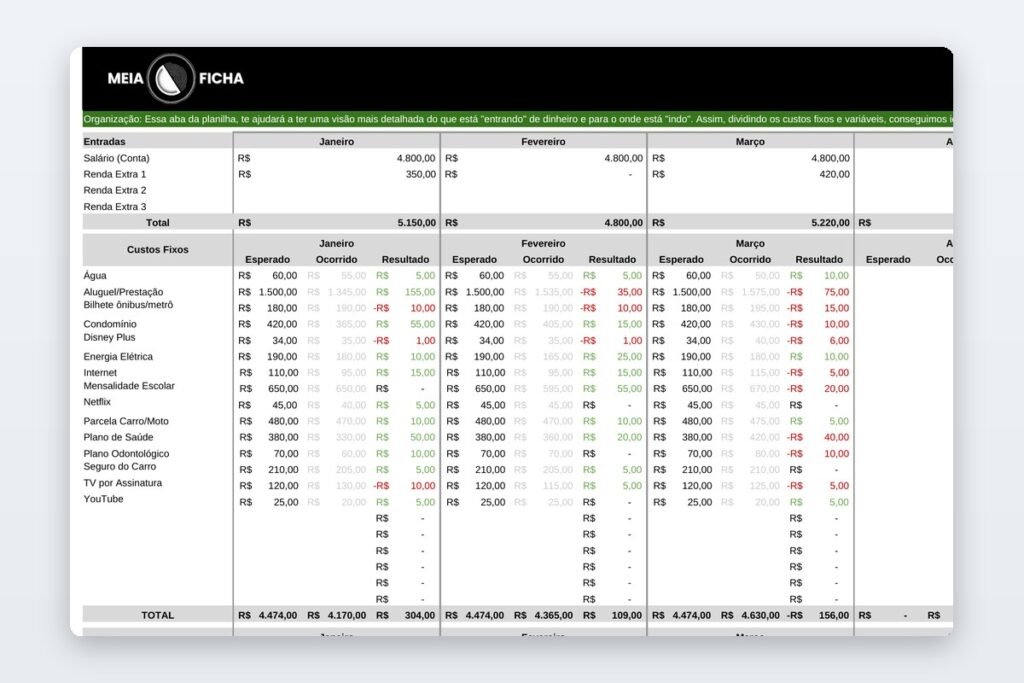The width and height of the screenshot is (1024, 683).
Task: Select the Renda Extra 3 row label
Action: (115, 207)
